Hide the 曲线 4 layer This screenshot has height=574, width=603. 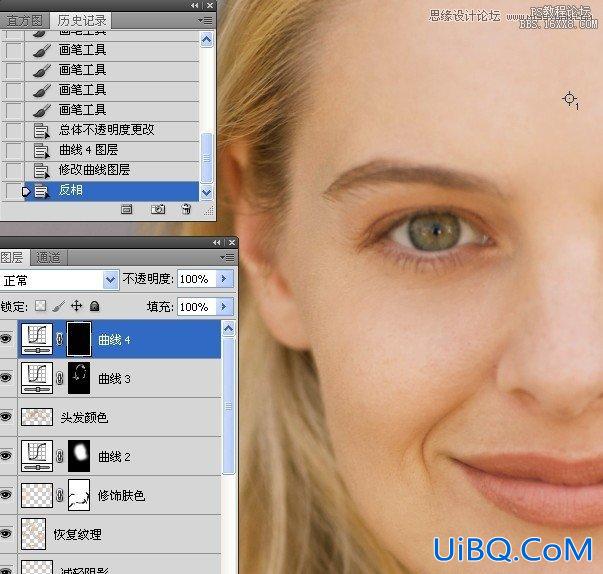6,339
